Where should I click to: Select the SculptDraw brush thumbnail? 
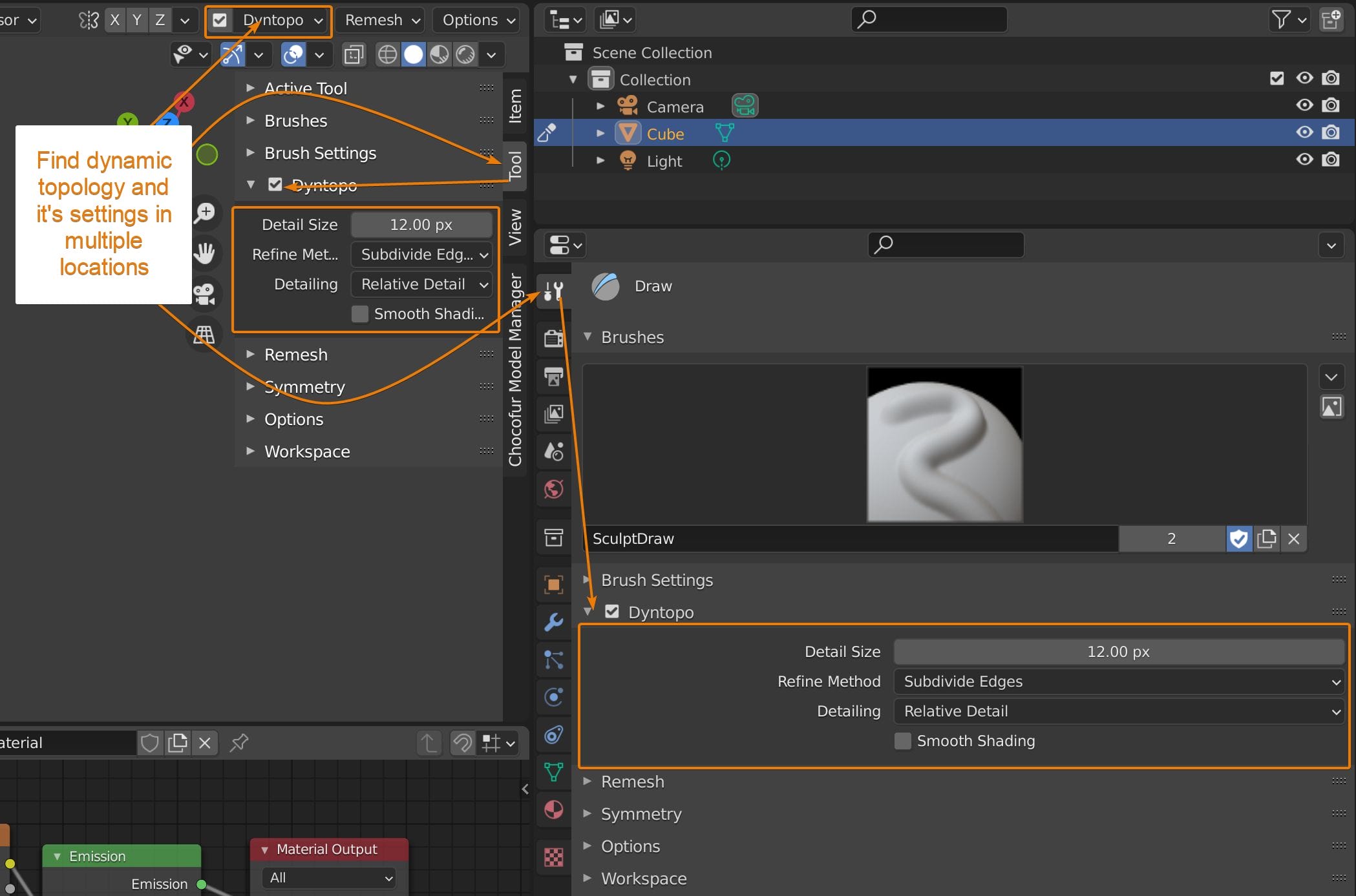pyautogui.click(x=944, y=443)
